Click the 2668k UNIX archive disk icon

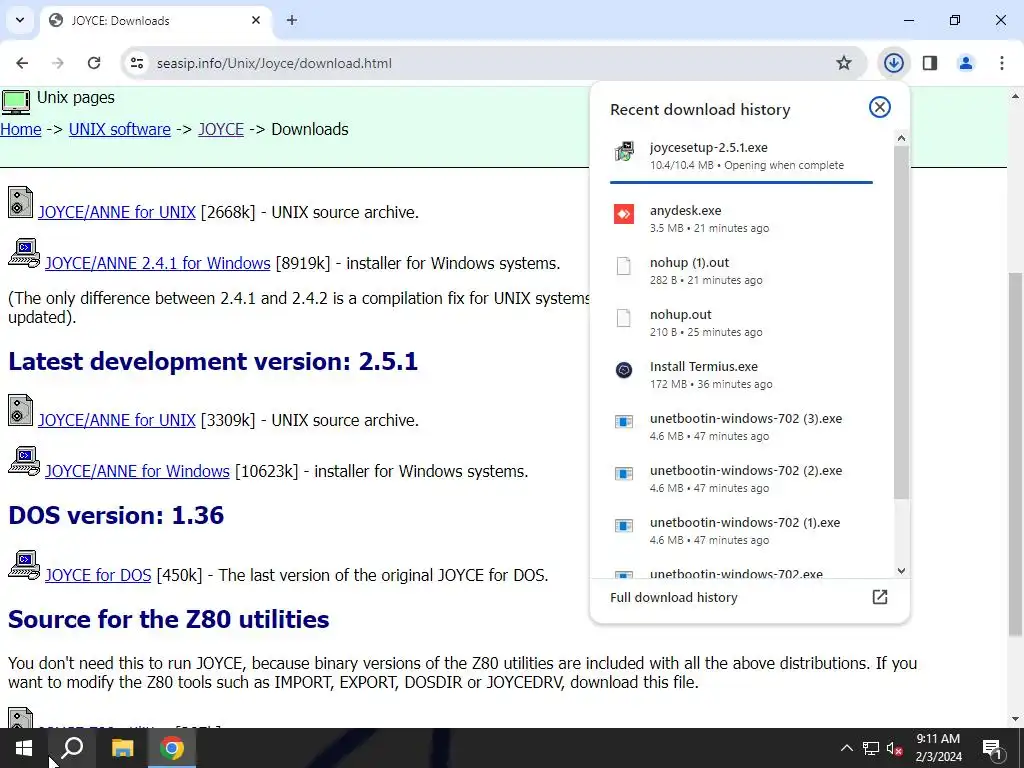[20, 202]
